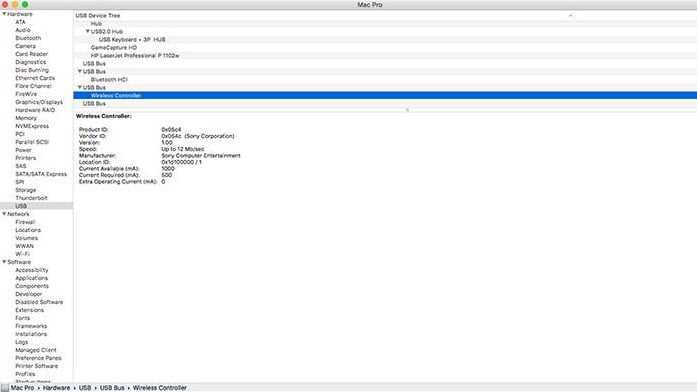Open Developer software info

[x=28, y=294]
